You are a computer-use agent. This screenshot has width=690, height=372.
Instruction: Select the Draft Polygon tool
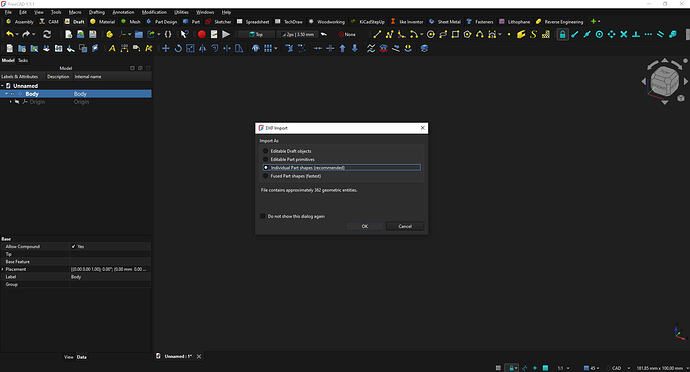(467, 34)
